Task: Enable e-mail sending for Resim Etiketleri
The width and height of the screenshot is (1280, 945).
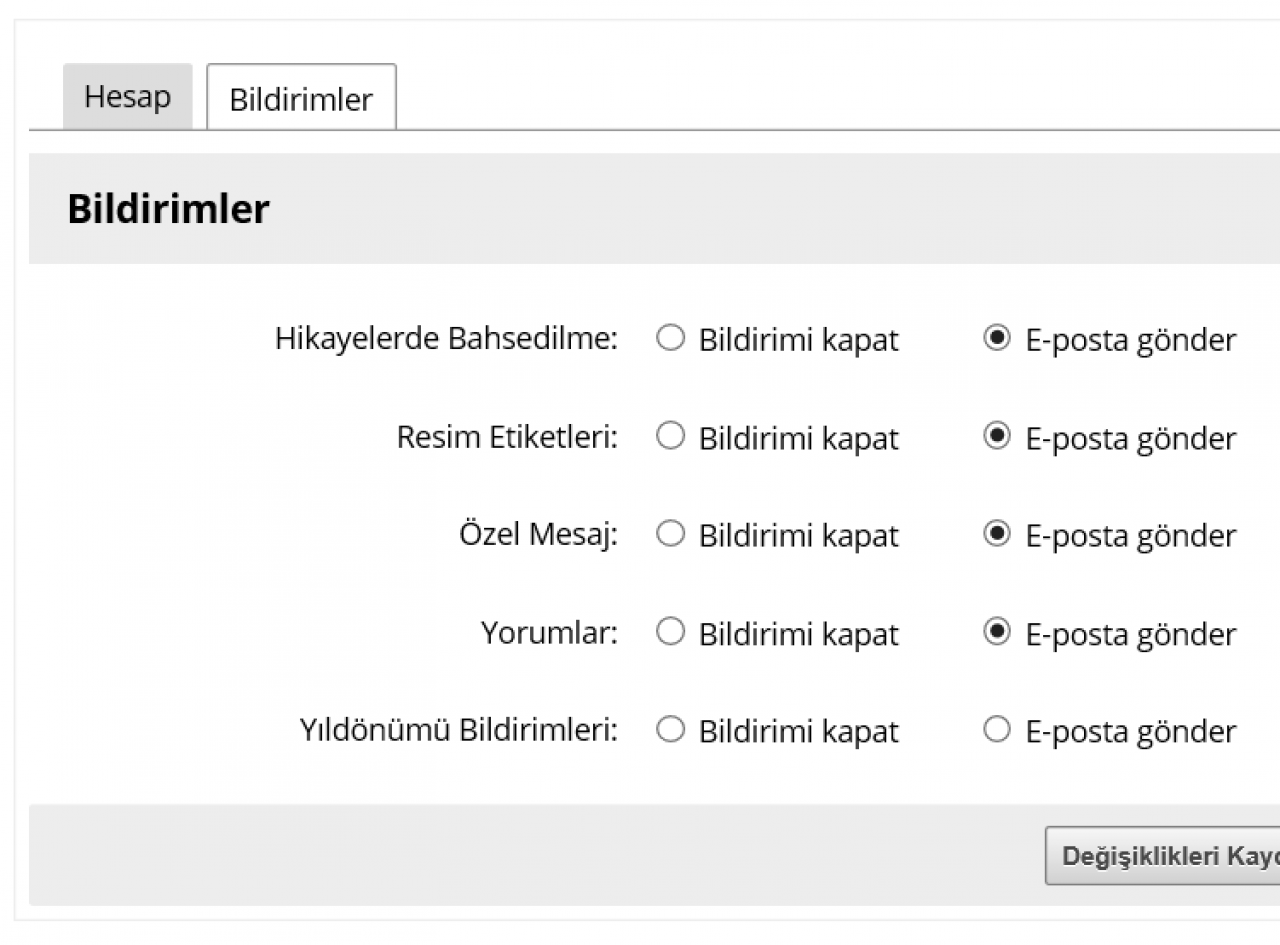Action: click(x=997, y=437)
